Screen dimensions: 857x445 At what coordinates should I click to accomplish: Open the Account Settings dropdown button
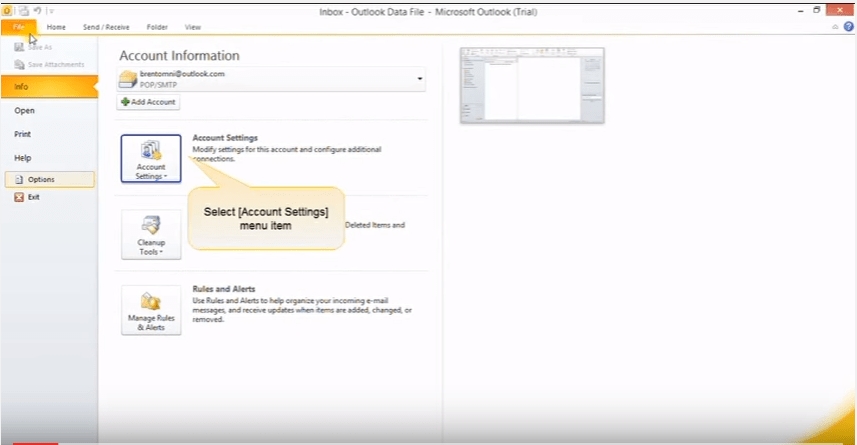coord(151,159)
